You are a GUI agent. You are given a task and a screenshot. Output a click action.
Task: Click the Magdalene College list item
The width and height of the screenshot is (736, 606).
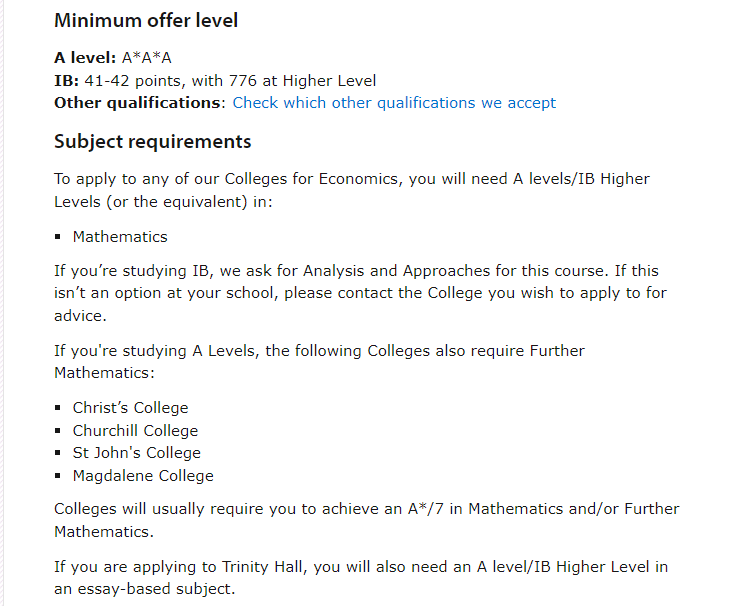pyautogui.click(x=143, y=476)
